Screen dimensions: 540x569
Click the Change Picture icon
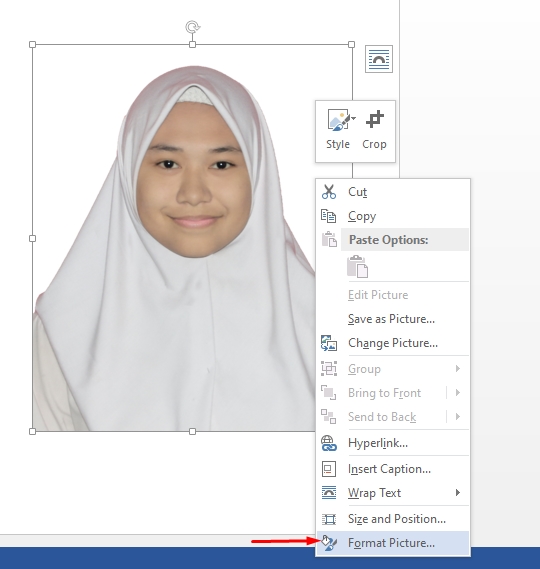tap(329, 343)
